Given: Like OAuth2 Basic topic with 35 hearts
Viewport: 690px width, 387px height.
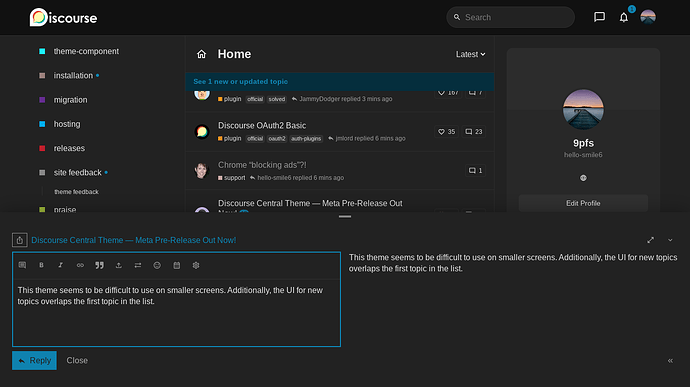Looking at the screenshot, I should click(x=446, y=132).
